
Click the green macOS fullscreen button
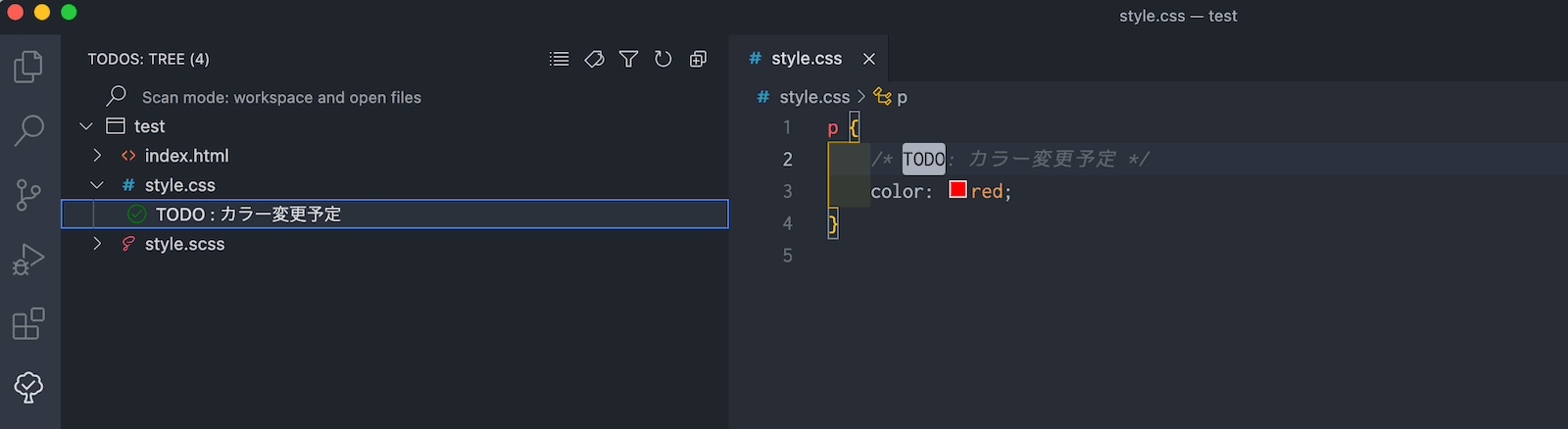[x=69, y=12]
